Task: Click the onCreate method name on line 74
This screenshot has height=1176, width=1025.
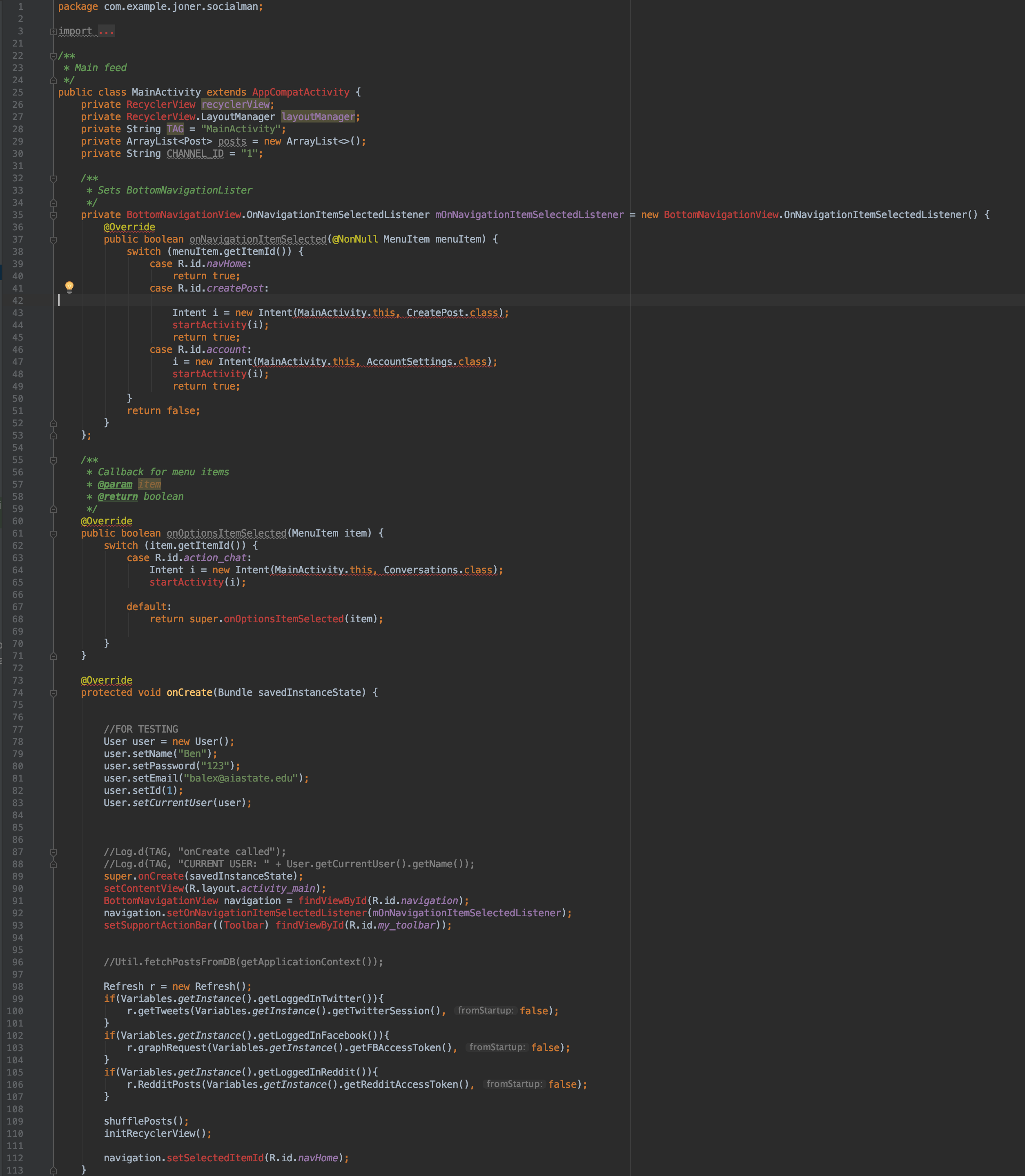Action: click(189, 693)
